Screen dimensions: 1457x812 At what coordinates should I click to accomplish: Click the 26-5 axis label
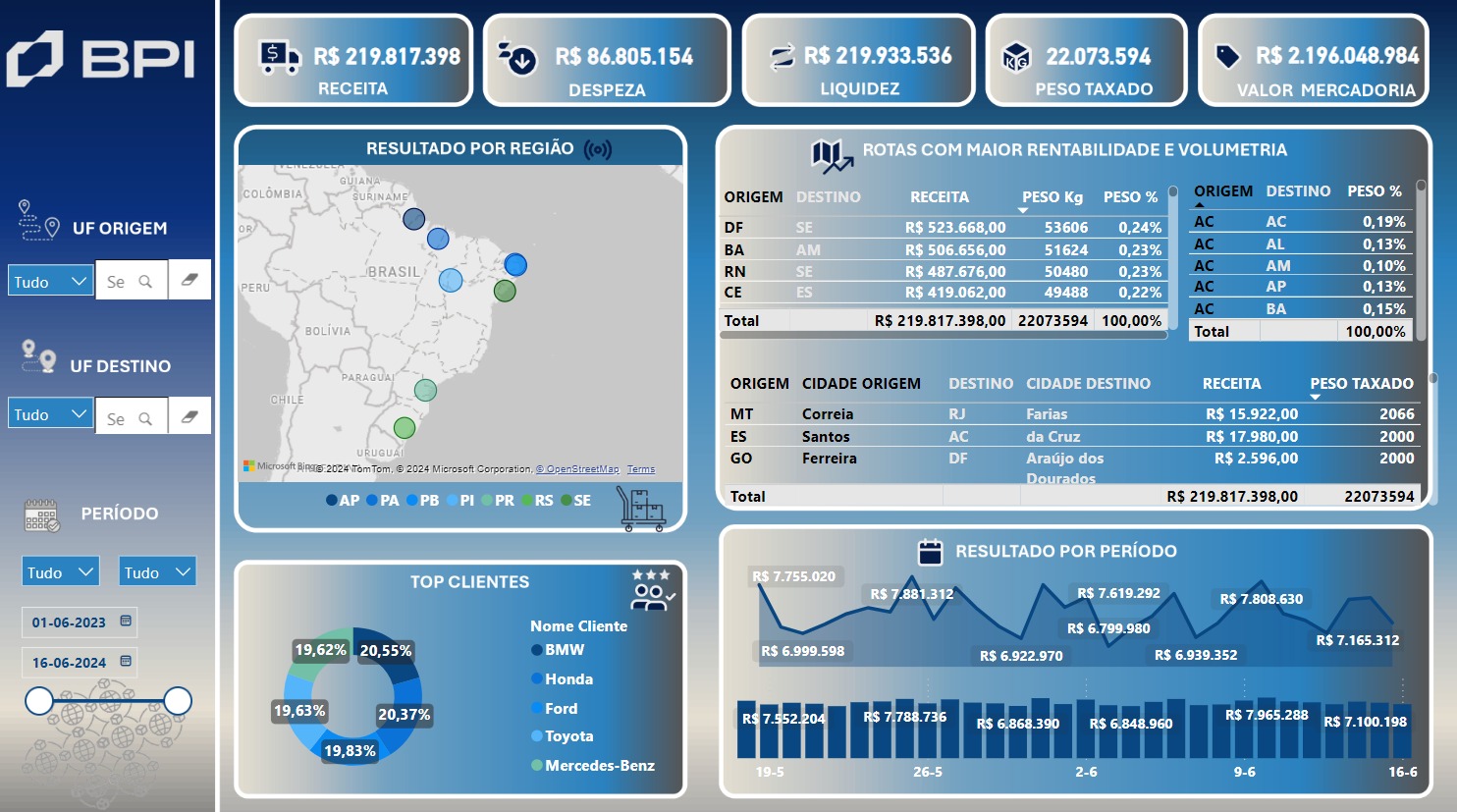[x=928, y=773]
